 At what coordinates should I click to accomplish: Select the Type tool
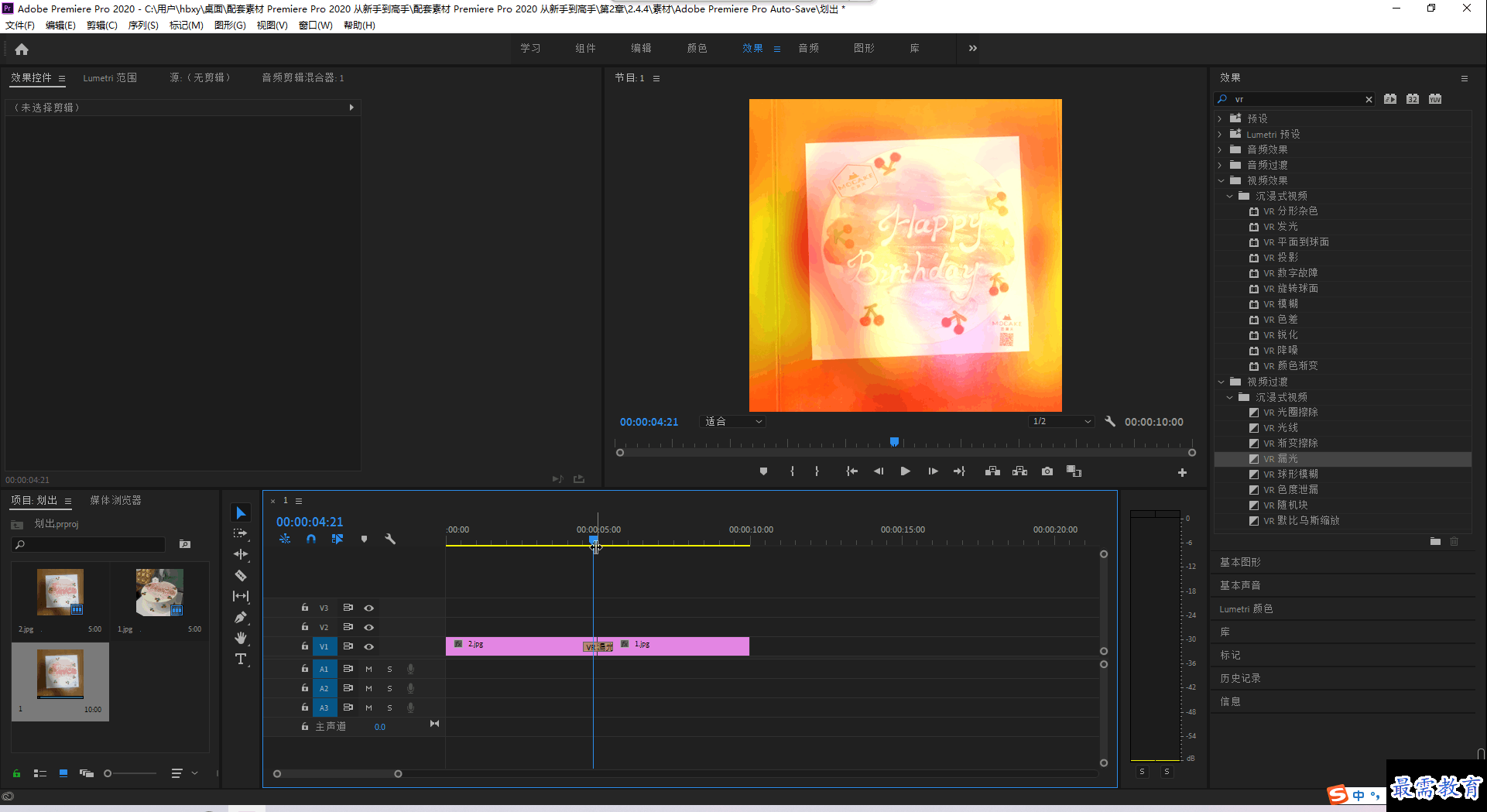click(241, 659)
